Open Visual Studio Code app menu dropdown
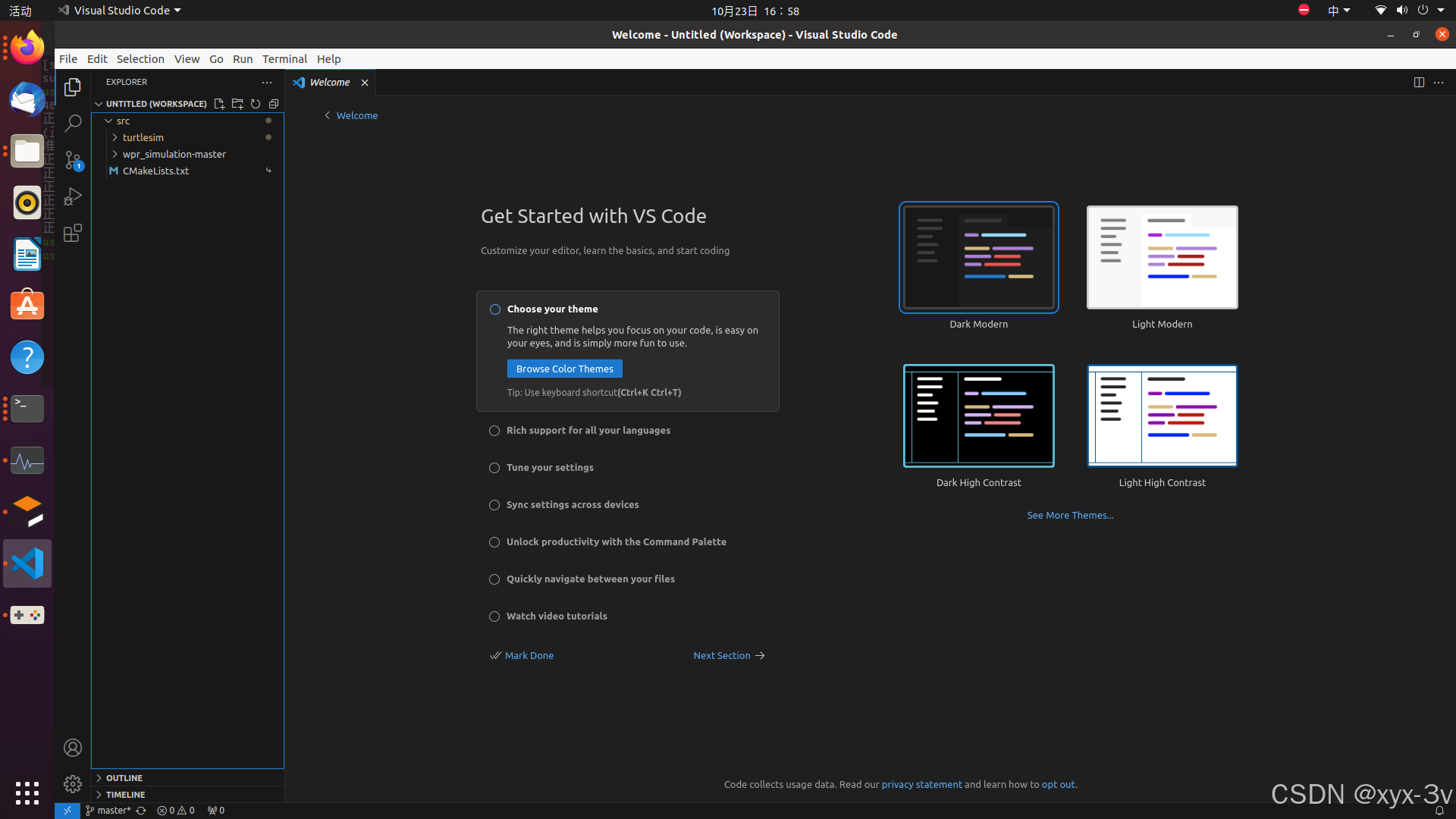 coord(120,11)
